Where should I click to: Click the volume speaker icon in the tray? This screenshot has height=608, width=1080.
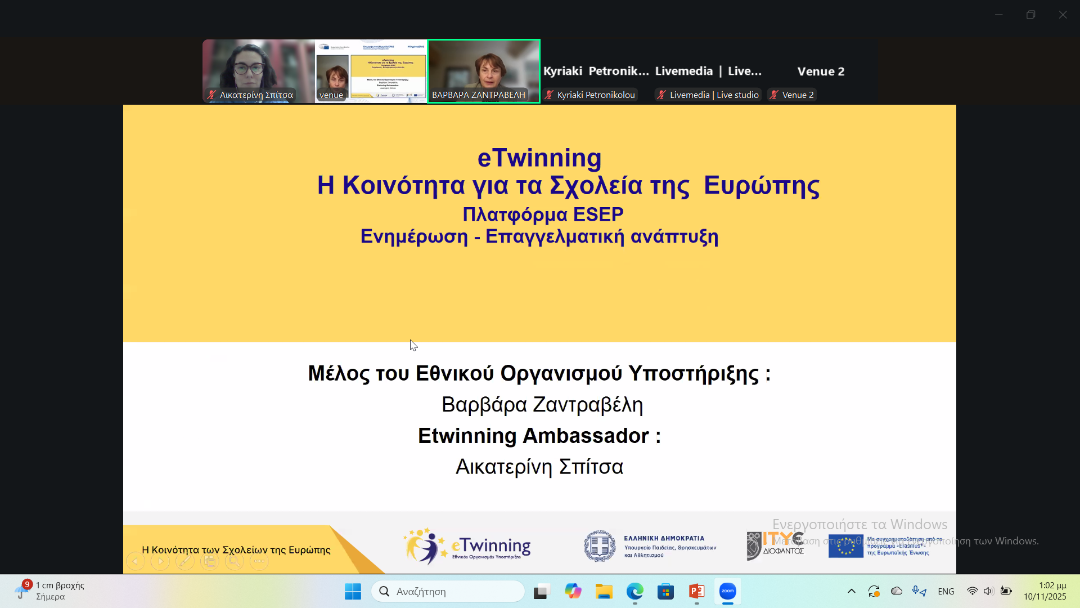pyautogui.click(x=988, y=591)
